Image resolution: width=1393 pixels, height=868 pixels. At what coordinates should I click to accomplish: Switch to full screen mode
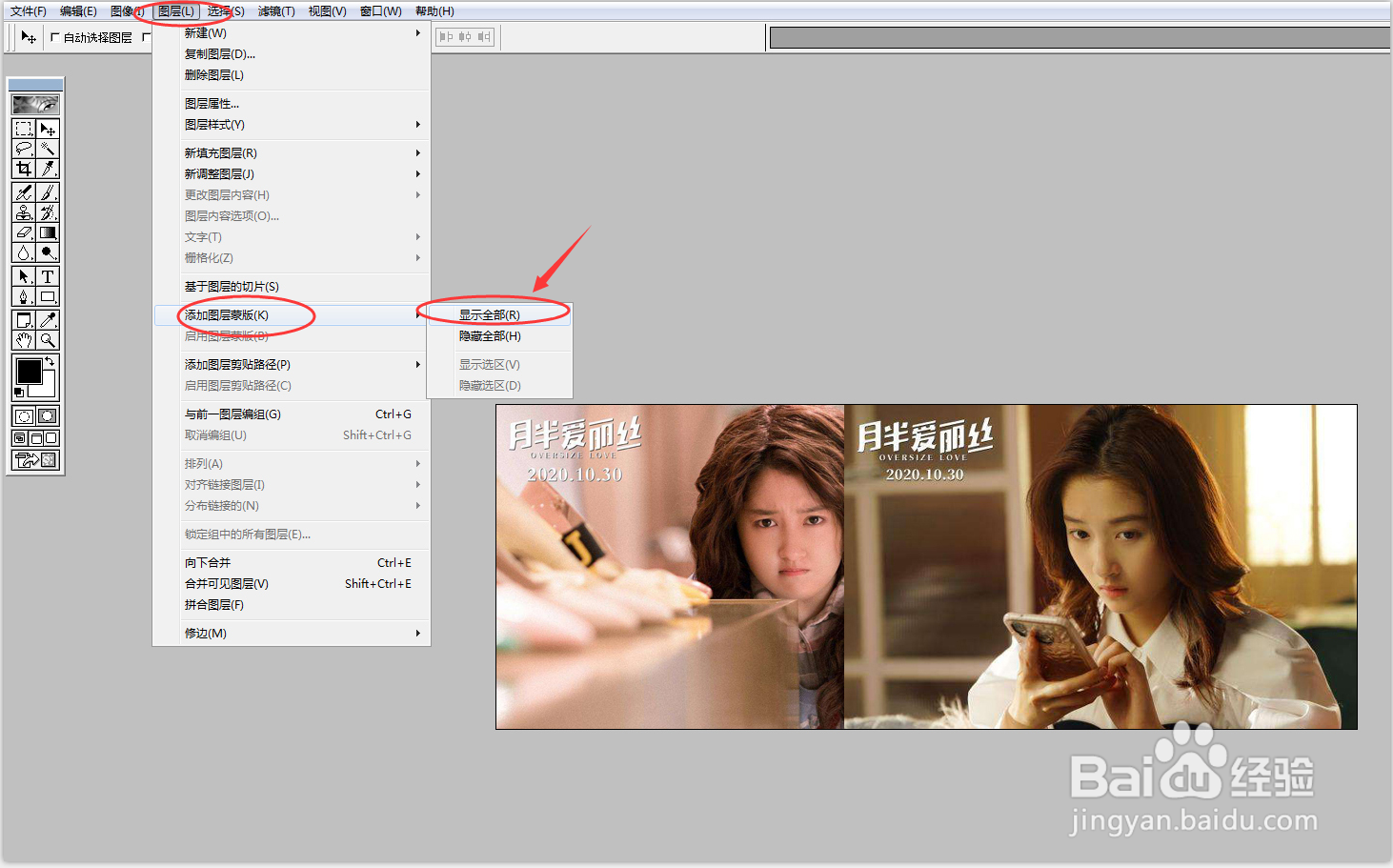click(51, 438)
